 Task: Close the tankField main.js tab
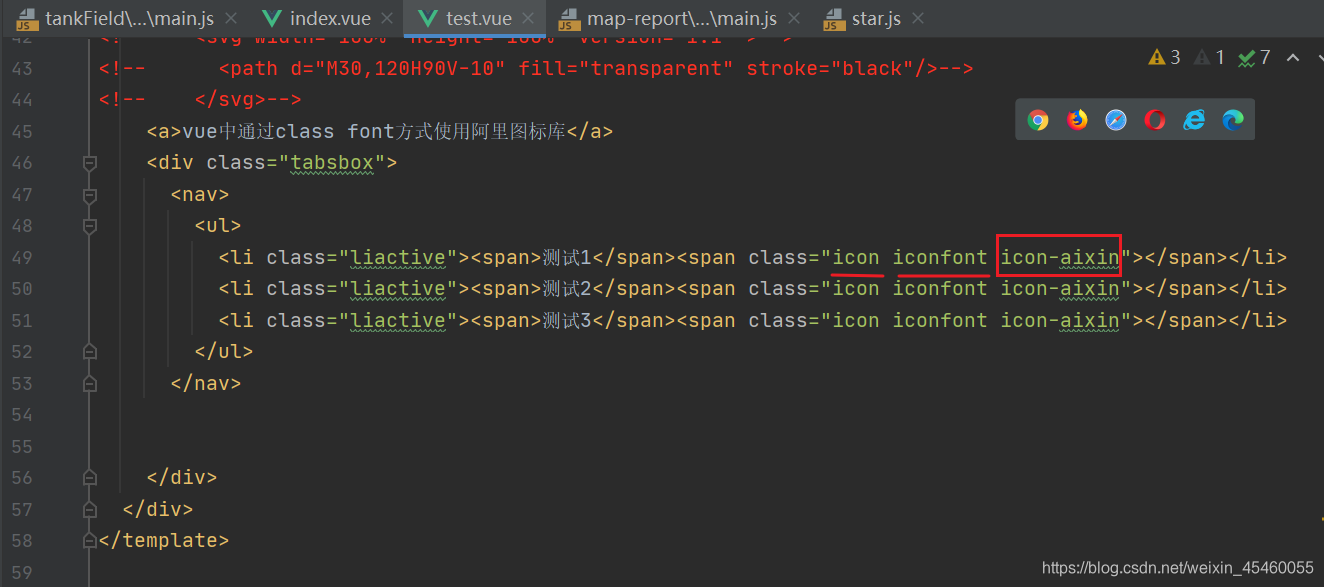tap(232, 18)
